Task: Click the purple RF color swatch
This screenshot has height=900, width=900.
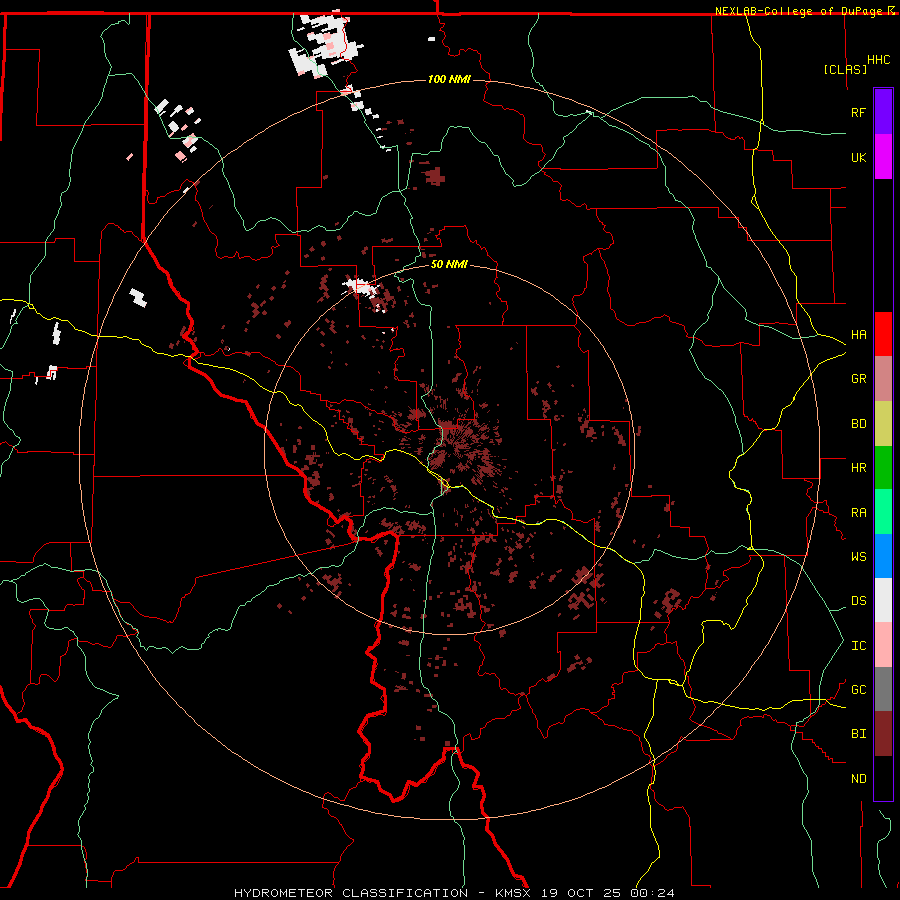Action: pyautogui.click(x=883, y=112)
